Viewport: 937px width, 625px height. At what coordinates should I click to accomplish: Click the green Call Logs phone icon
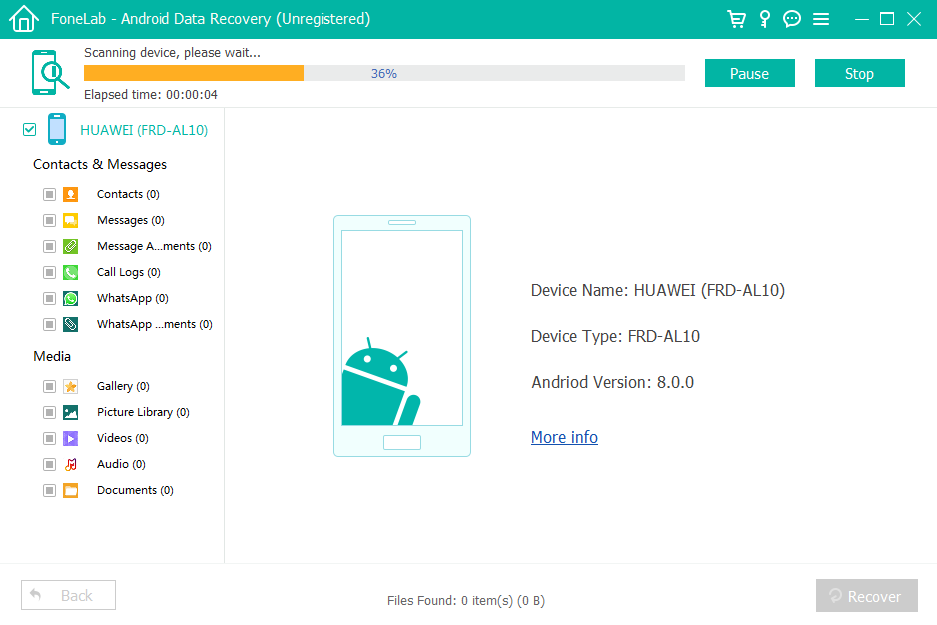71,272
